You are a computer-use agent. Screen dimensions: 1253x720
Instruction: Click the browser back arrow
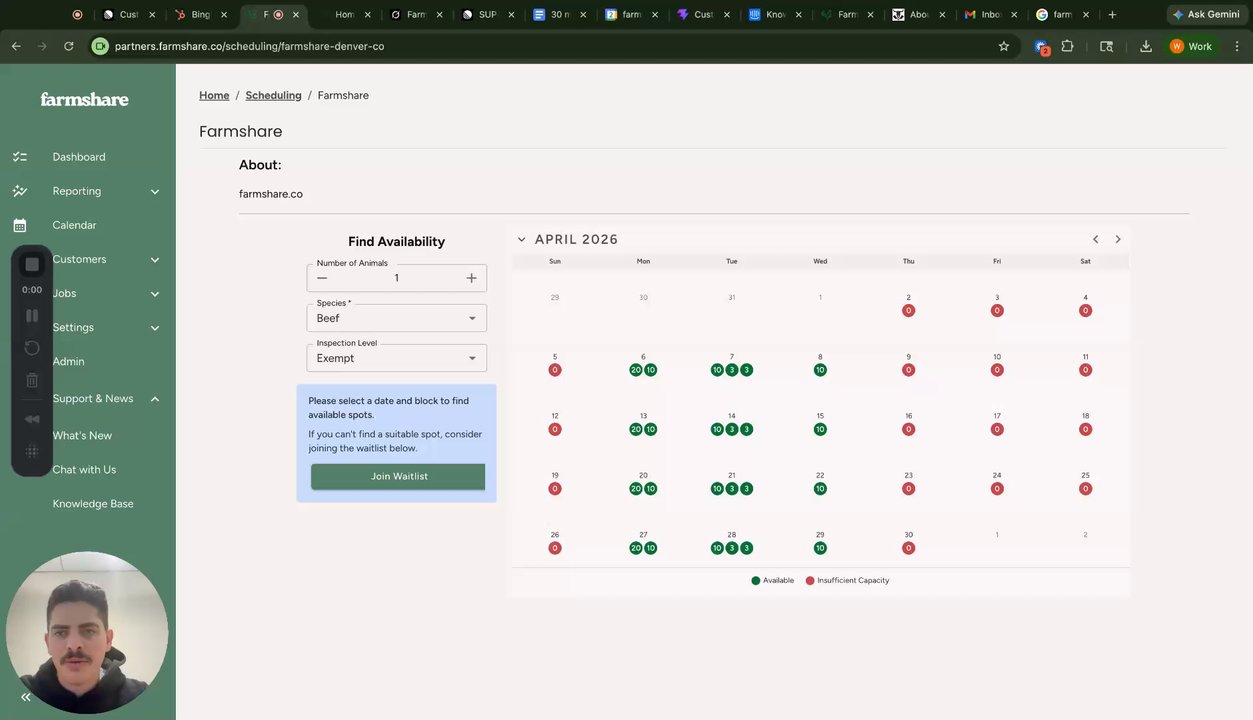16,46
